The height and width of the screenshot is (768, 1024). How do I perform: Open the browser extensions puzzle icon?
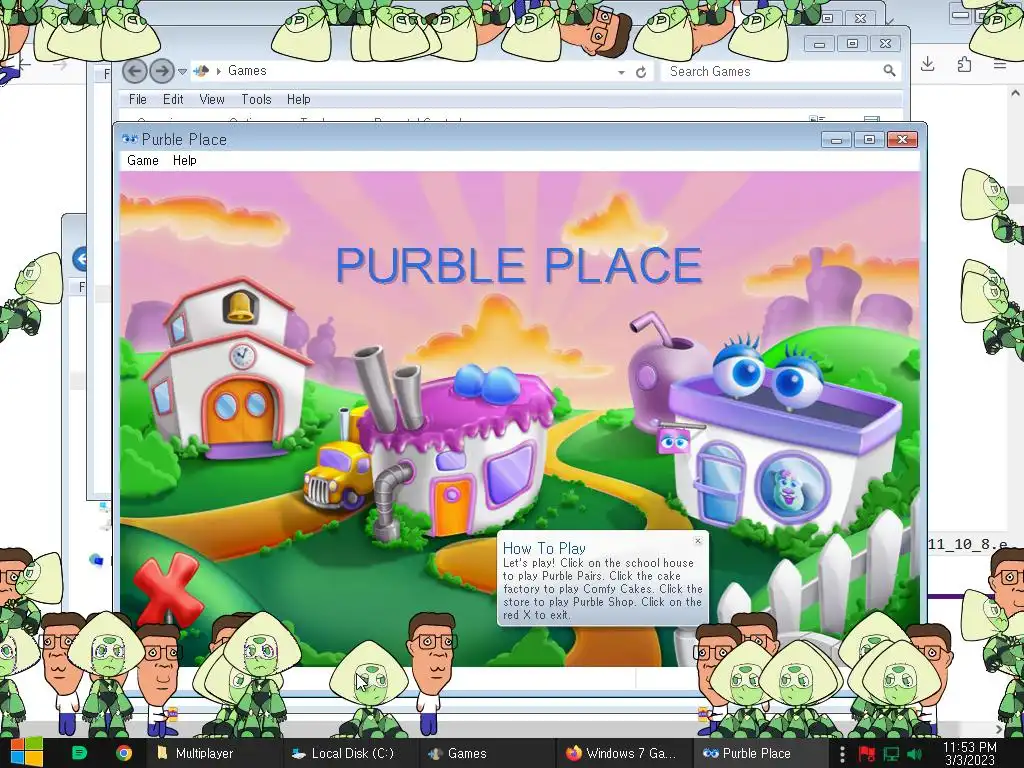point(964,64)
